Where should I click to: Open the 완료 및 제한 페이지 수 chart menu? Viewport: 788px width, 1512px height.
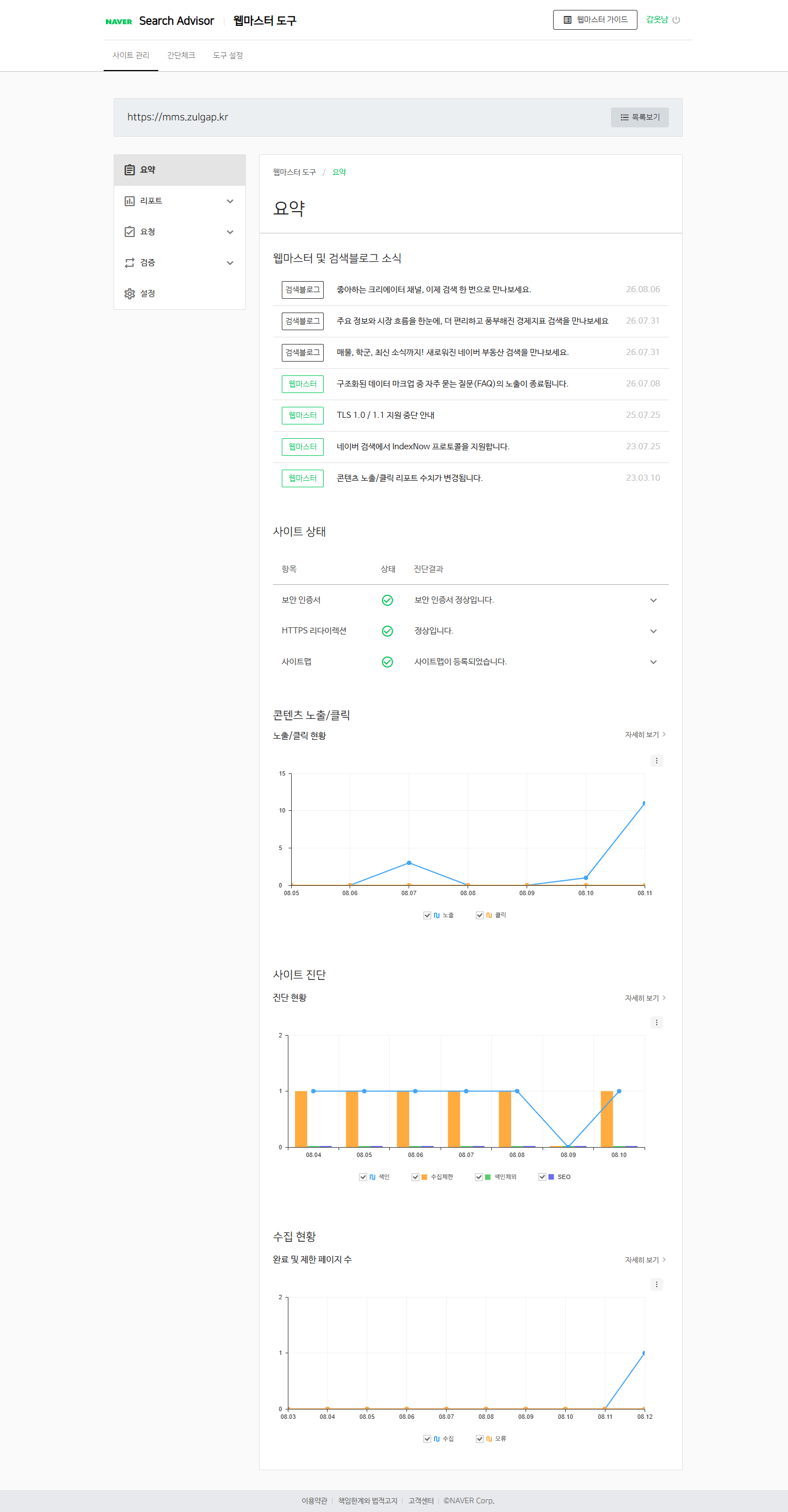coord(656,1284)
